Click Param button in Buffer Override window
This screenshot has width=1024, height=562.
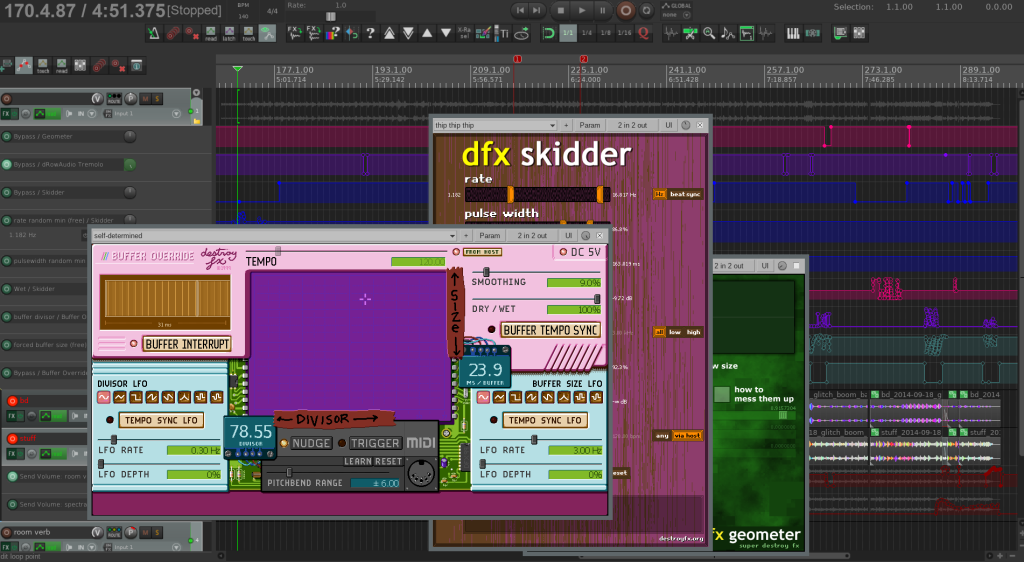point(490,236)
